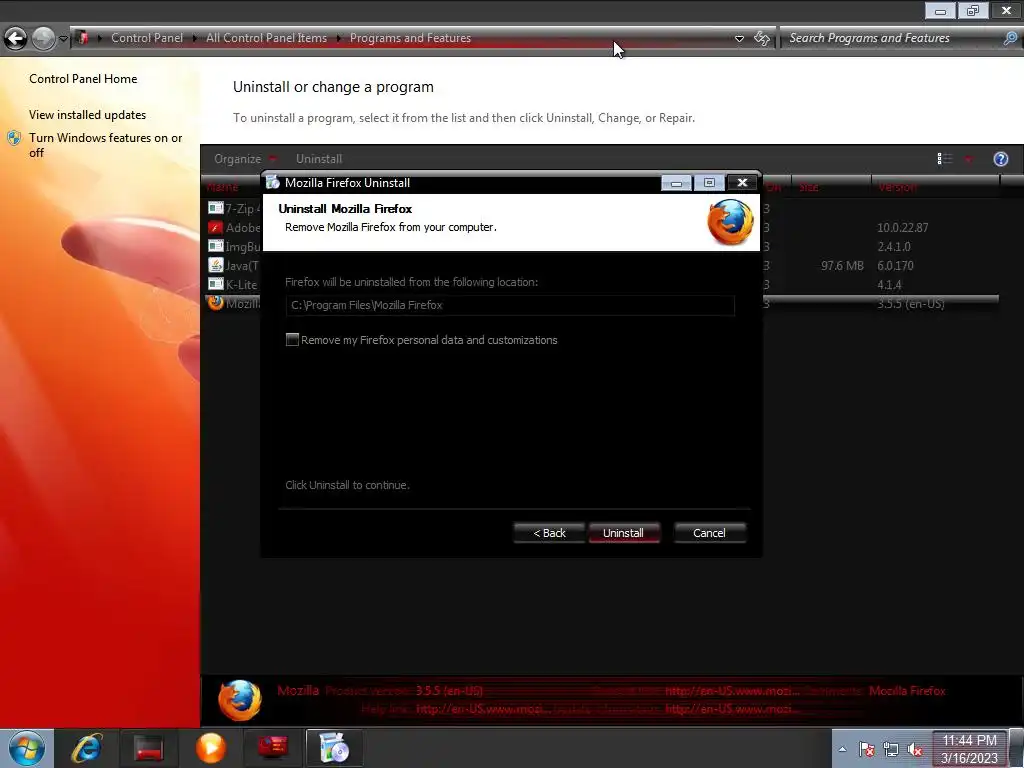This screenshot has width=1024, height=768.
Task: Select the 7-Zip program row icon
Action: coord(215,208)
